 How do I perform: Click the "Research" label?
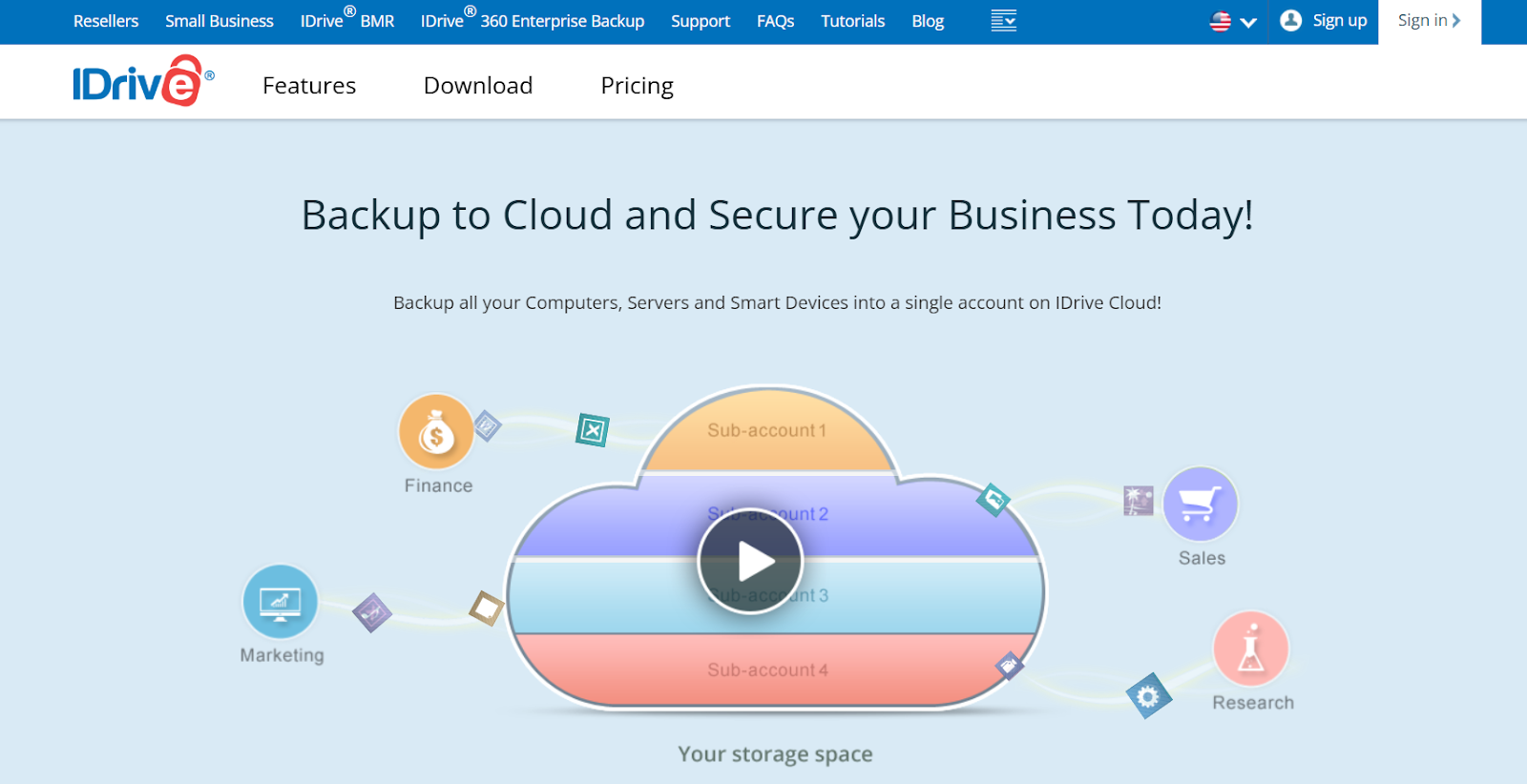coord(1253,703)
